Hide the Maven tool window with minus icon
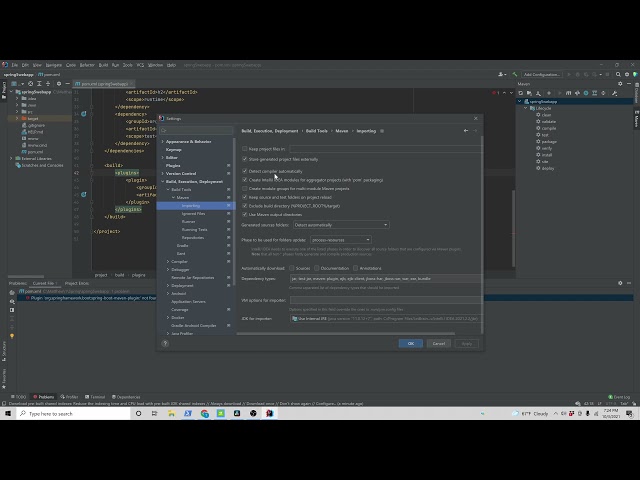 629,84
